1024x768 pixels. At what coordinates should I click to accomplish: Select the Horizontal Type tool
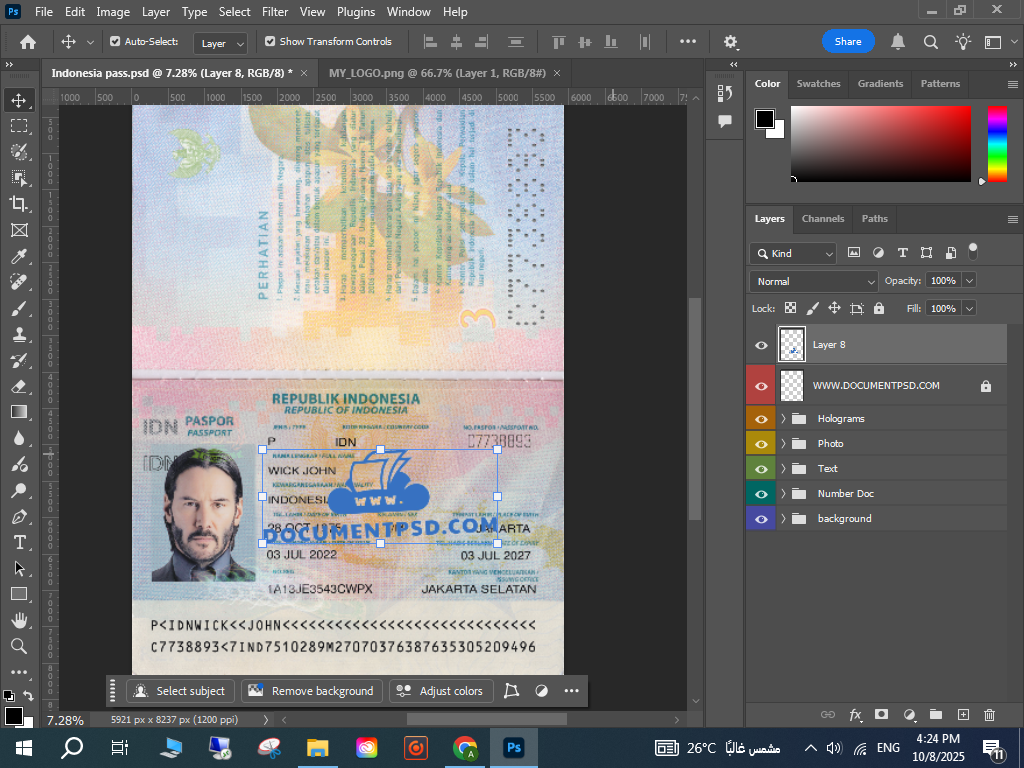coord(18,542)
